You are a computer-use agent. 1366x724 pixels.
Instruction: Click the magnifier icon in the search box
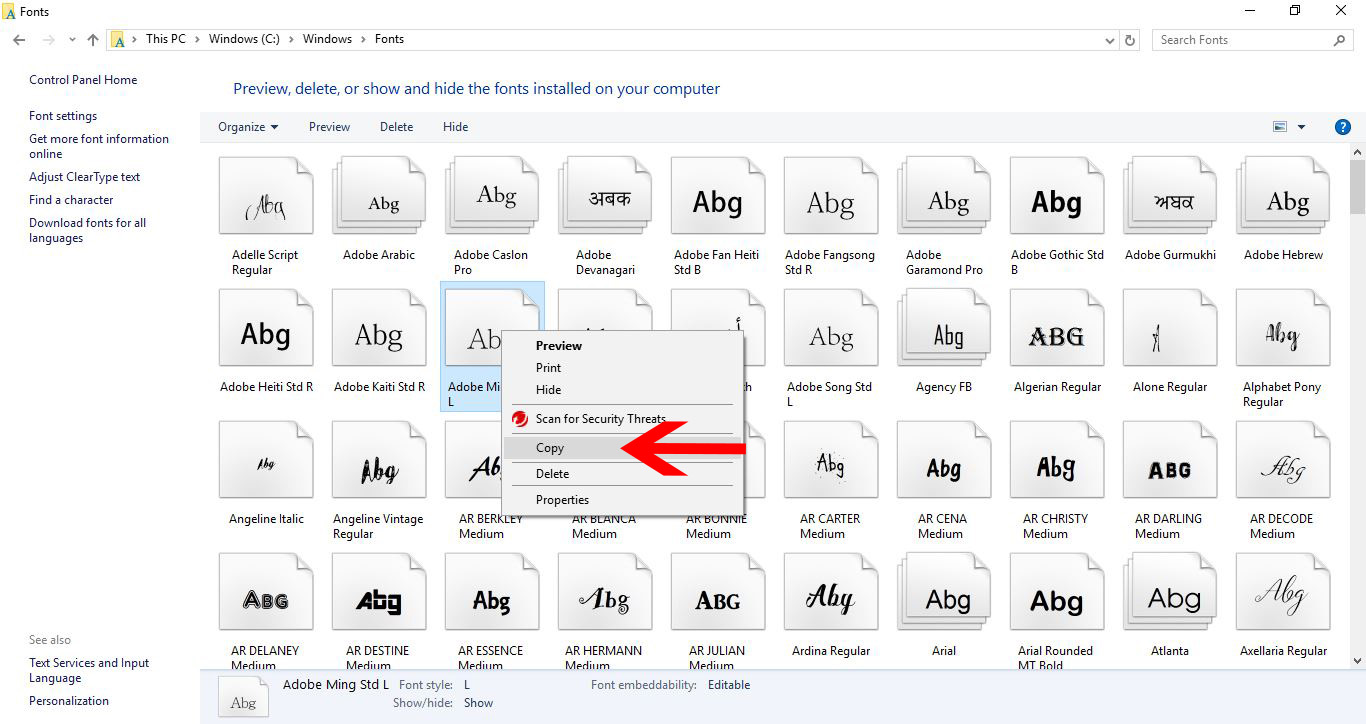(1340, 39)
